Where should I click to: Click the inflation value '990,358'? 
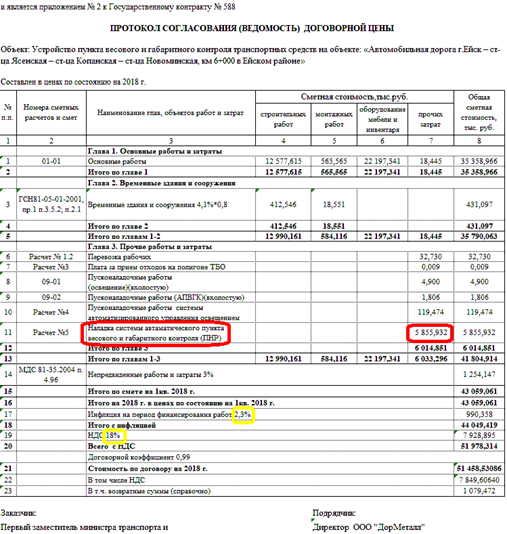[x=479, y=415]
